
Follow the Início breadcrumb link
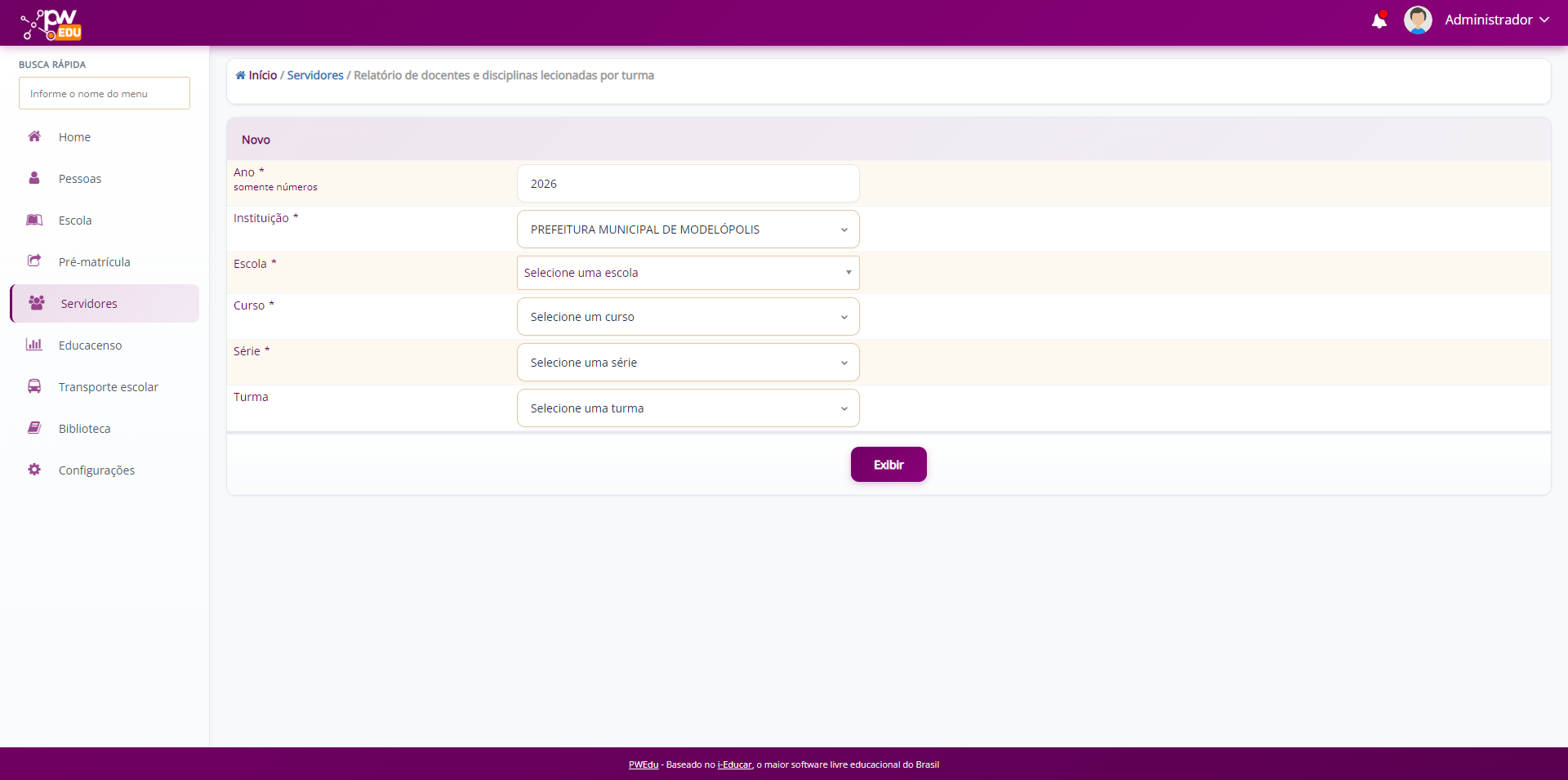262,75
